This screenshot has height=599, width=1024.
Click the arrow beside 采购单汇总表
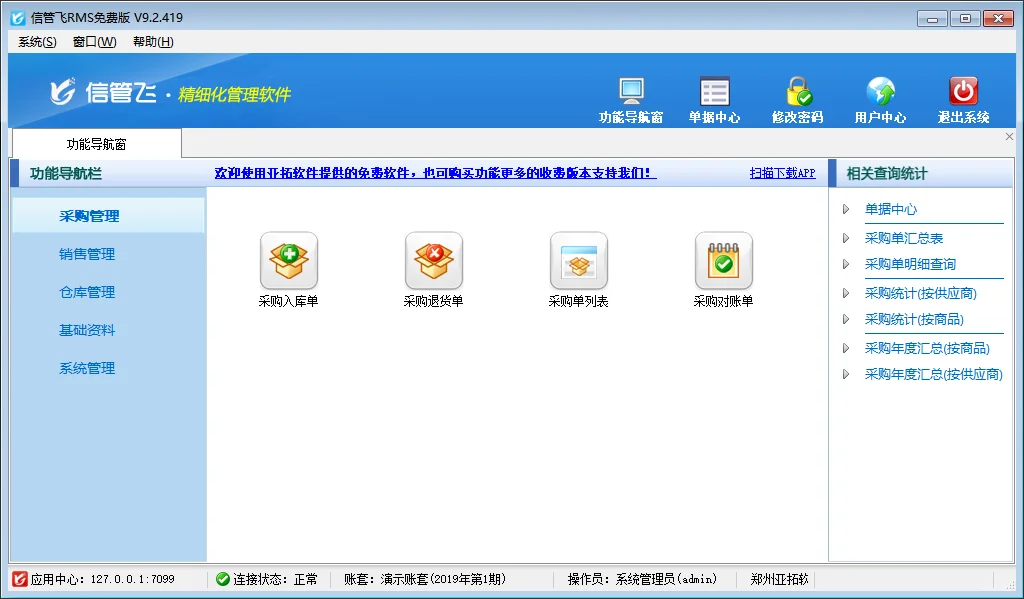846,238
